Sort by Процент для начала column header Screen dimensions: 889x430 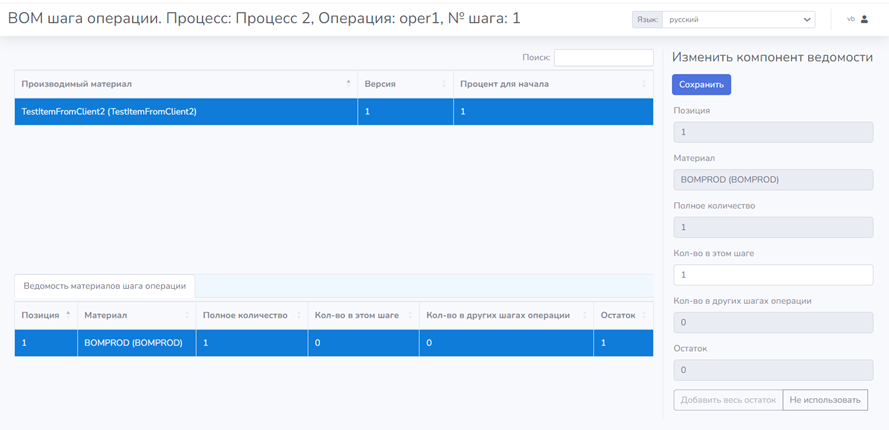click(x=553, y=84)
